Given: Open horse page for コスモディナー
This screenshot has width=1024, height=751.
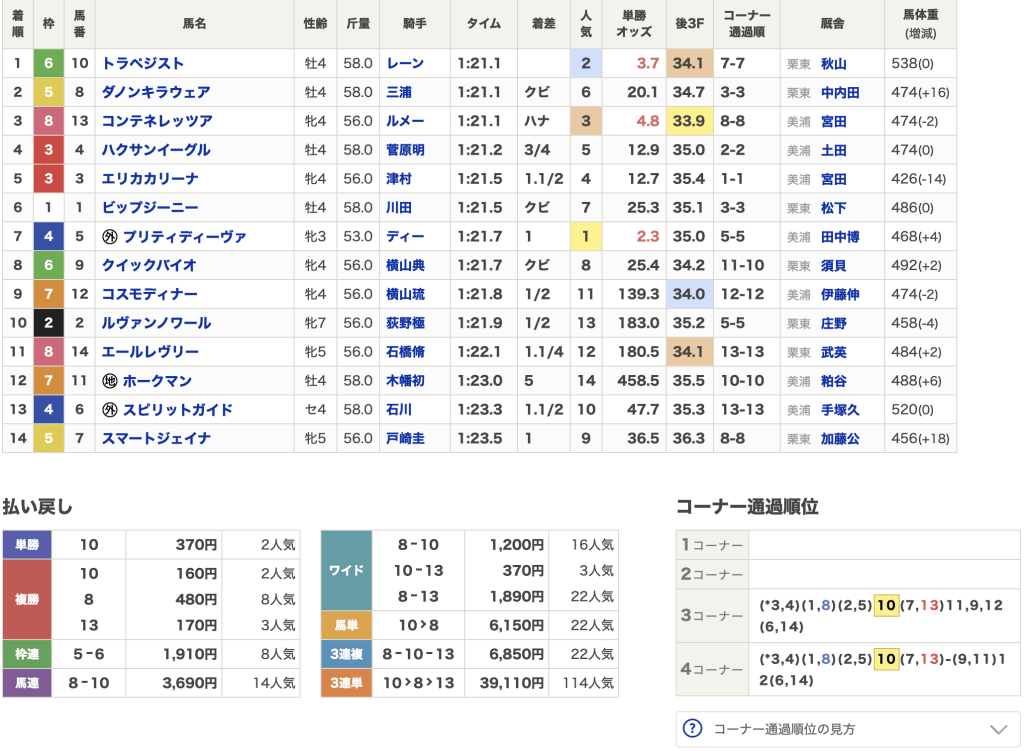Looking at the screenshot, I should [x=150, y=294].
